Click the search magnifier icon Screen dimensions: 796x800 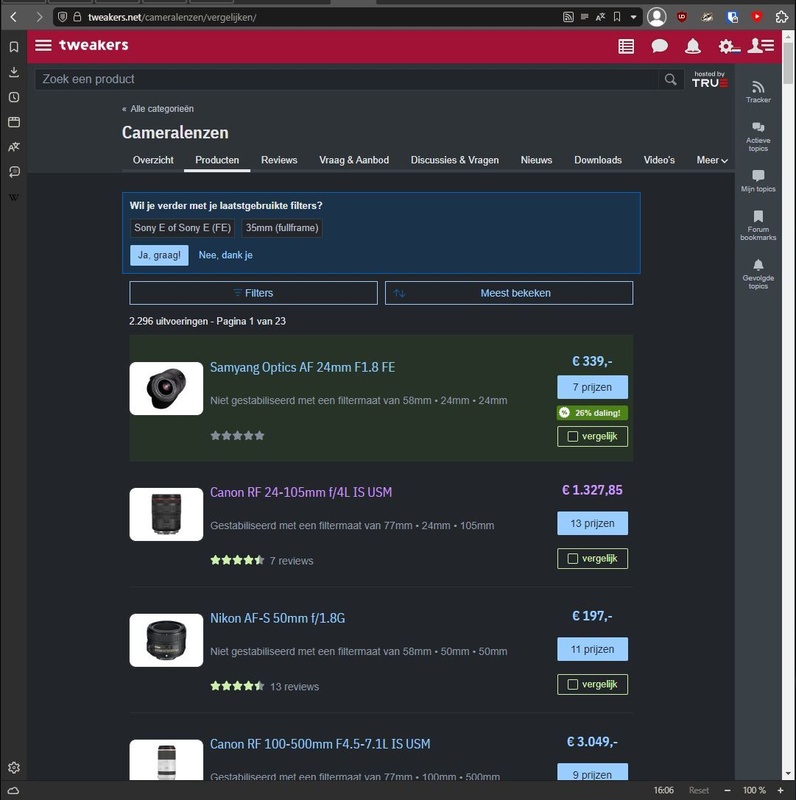[670, 79]
